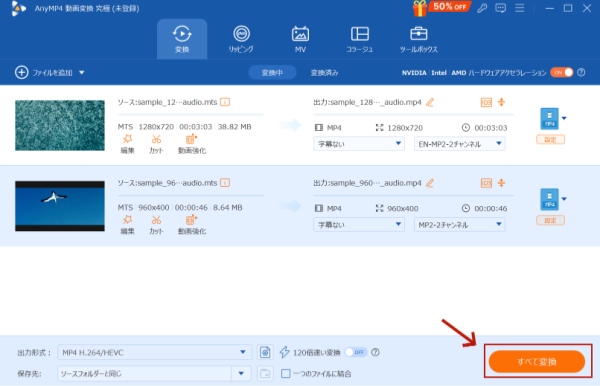The height and width of the screenshot is (386, 600).
Task: Click the すべて変換 button
Action: pyautogui.click(x=537, y=361)
